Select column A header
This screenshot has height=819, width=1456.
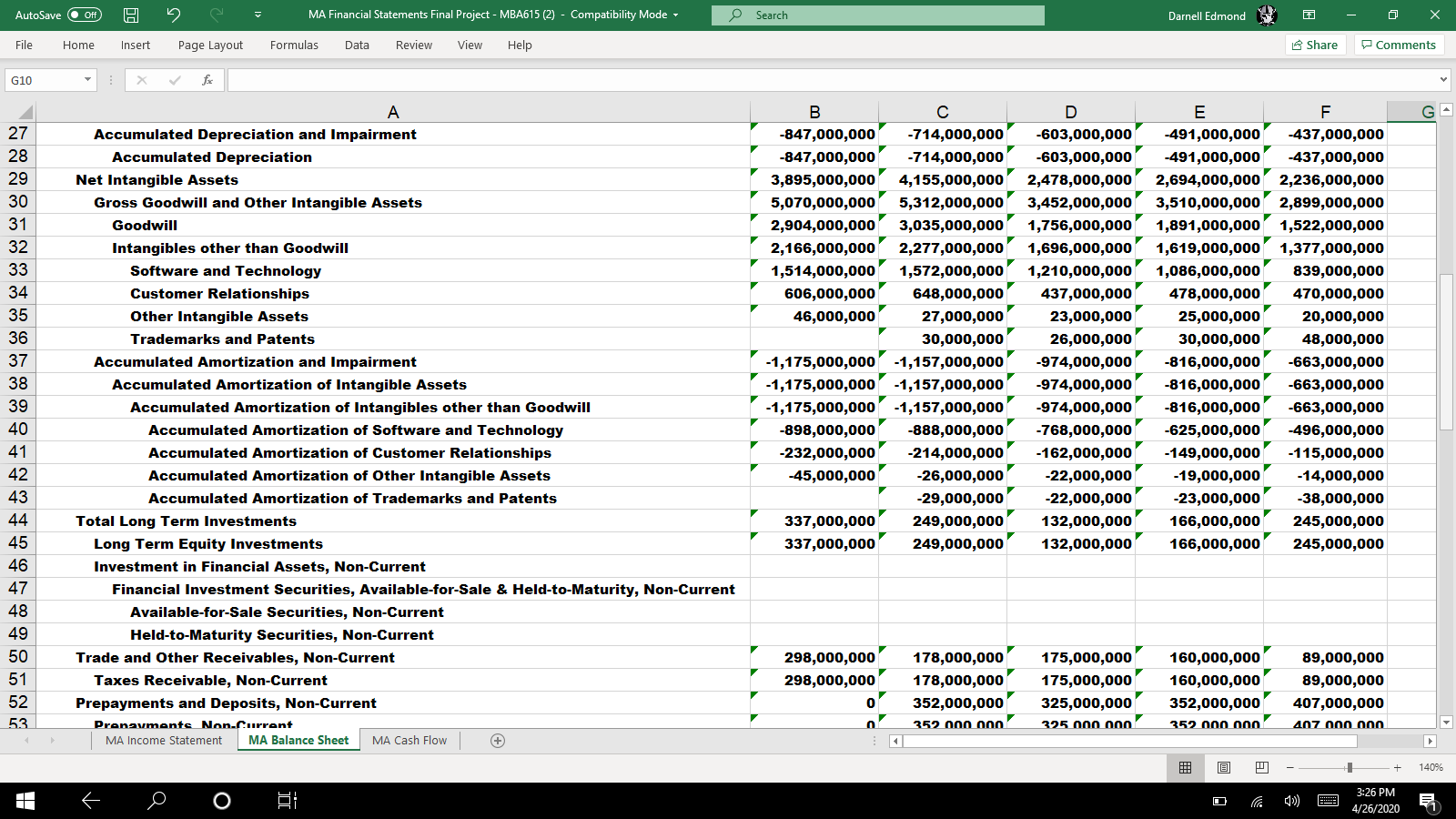[x=393, y=112]
